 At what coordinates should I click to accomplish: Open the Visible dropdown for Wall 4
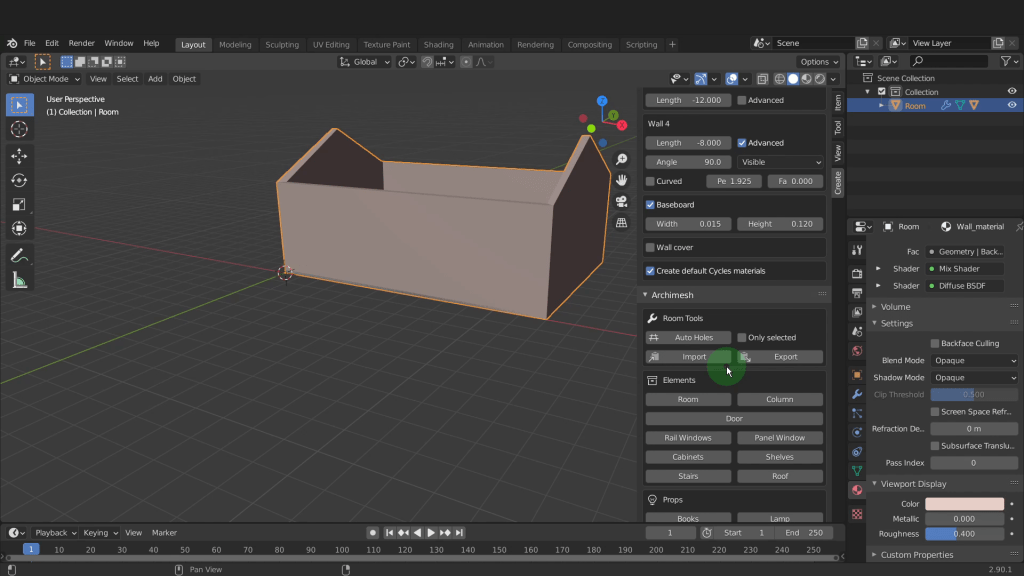(780, 162)
